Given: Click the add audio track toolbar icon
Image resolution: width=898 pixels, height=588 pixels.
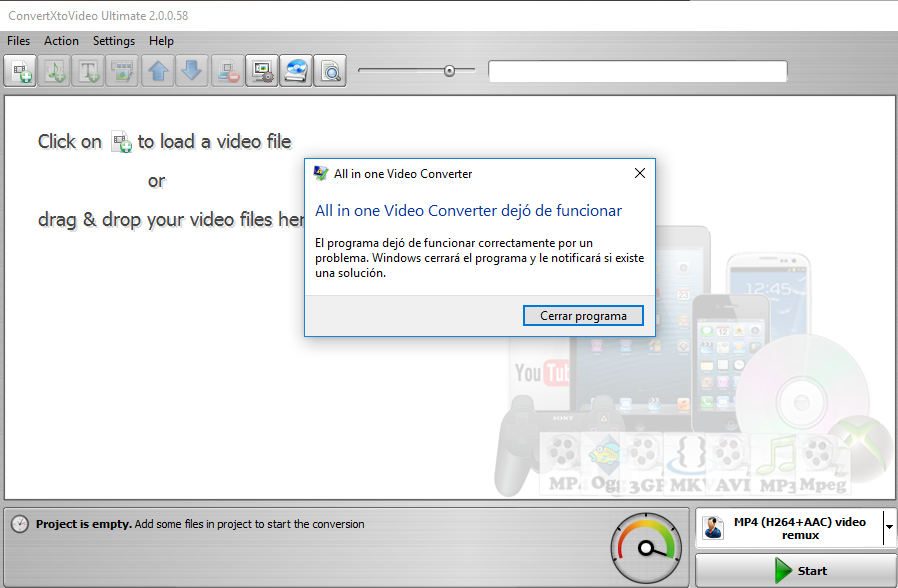Looking at the screenshot, I should click(x=54, y=71).
